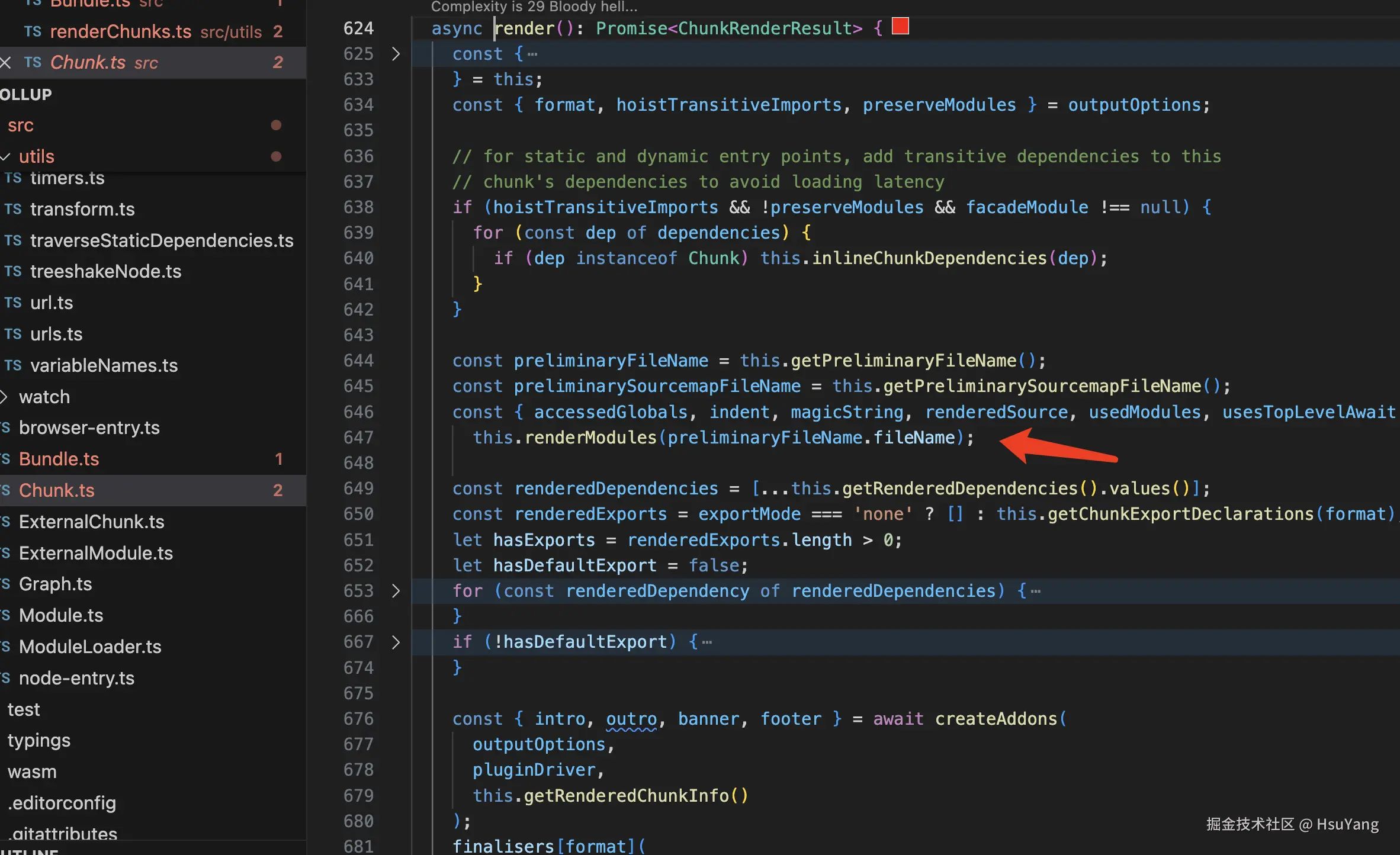Click the folded ellipsis on line 653
This screenshot has width=1400, height=855.
(x=1035, y=591)
